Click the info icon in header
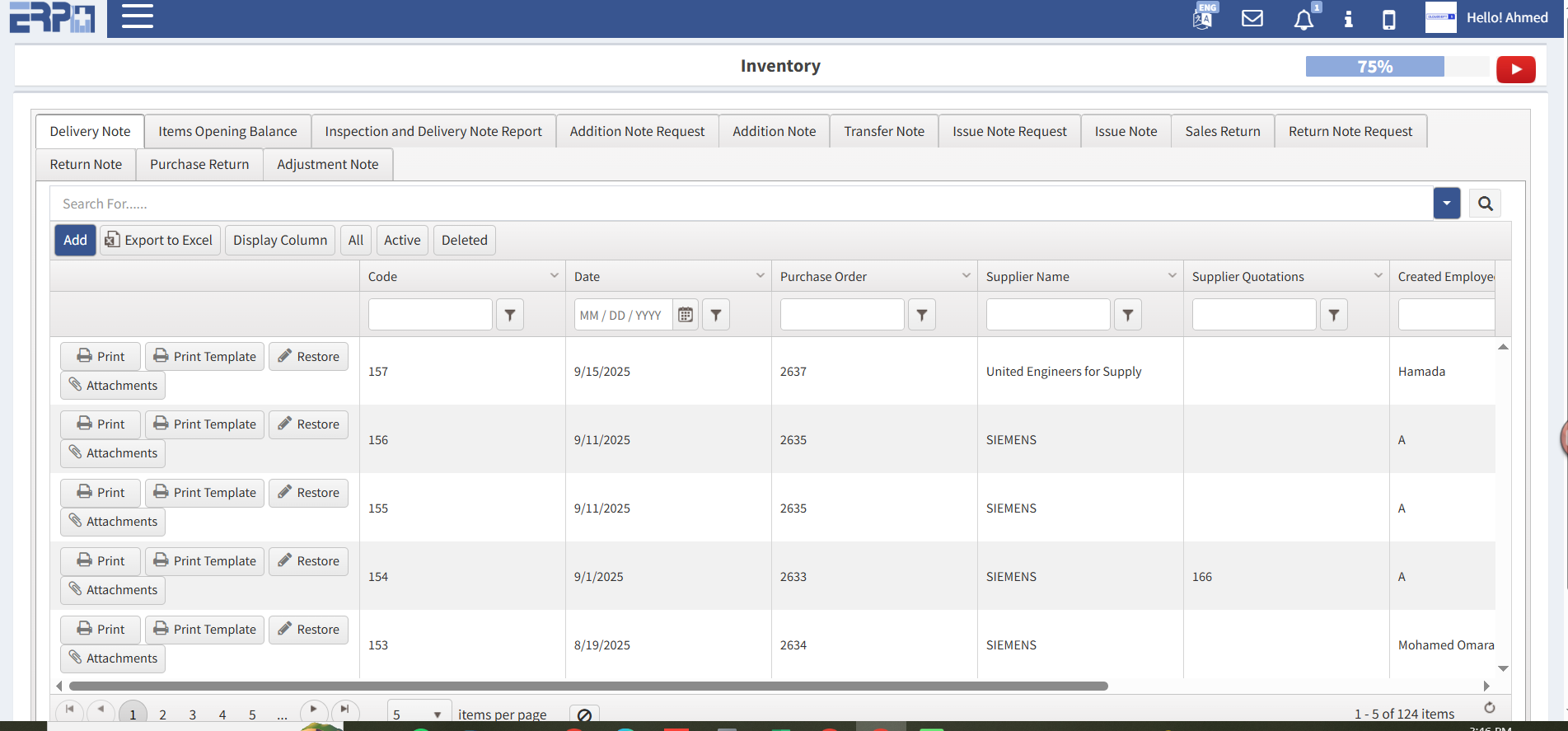The image size is (1568, 731). click(1348, 19)
